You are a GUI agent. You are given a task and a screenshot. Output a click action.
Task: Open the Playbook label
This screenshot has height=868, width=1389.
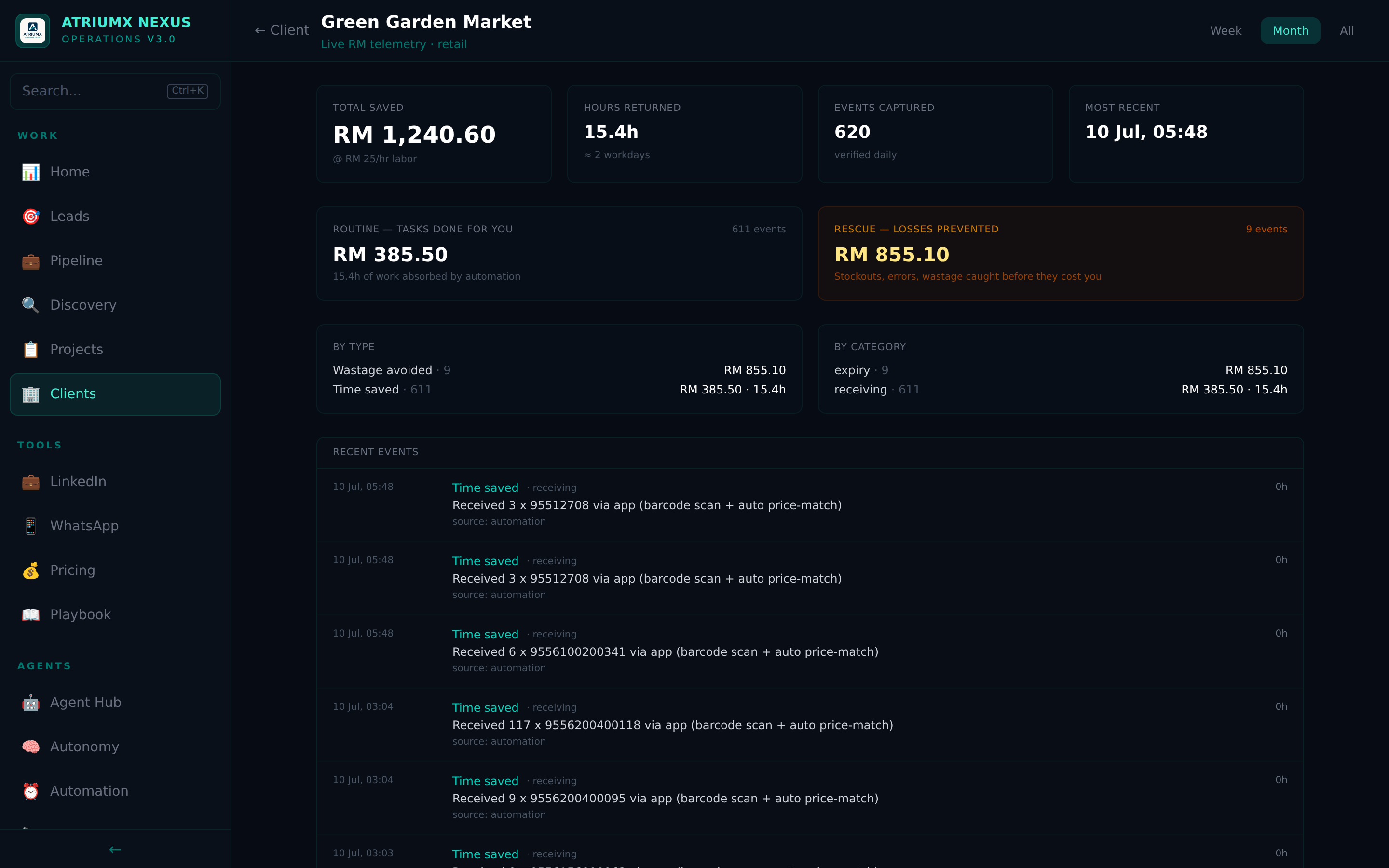pos(81,615)
